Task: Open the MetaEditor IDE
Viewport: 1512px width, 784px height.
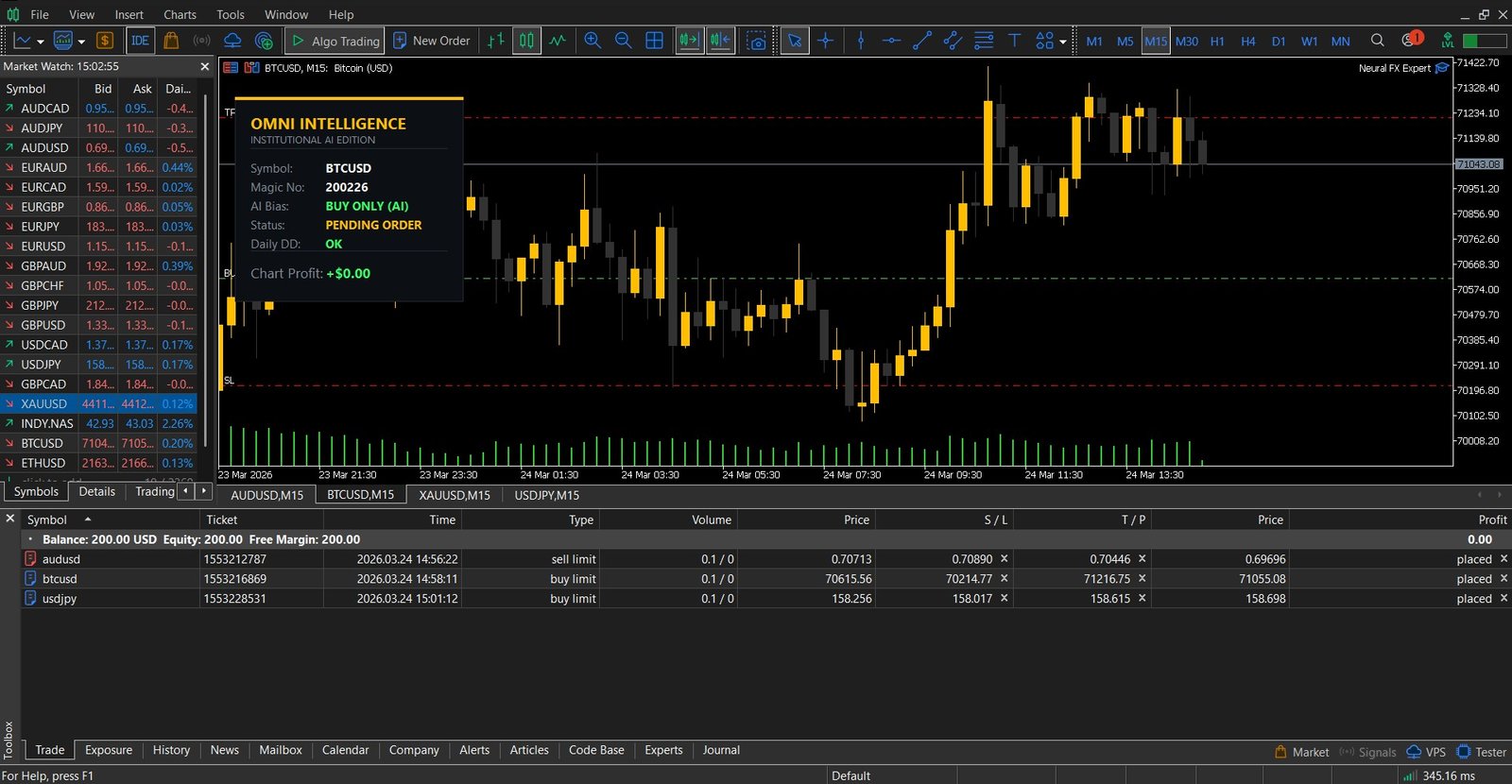Action: tap(140, 41)
